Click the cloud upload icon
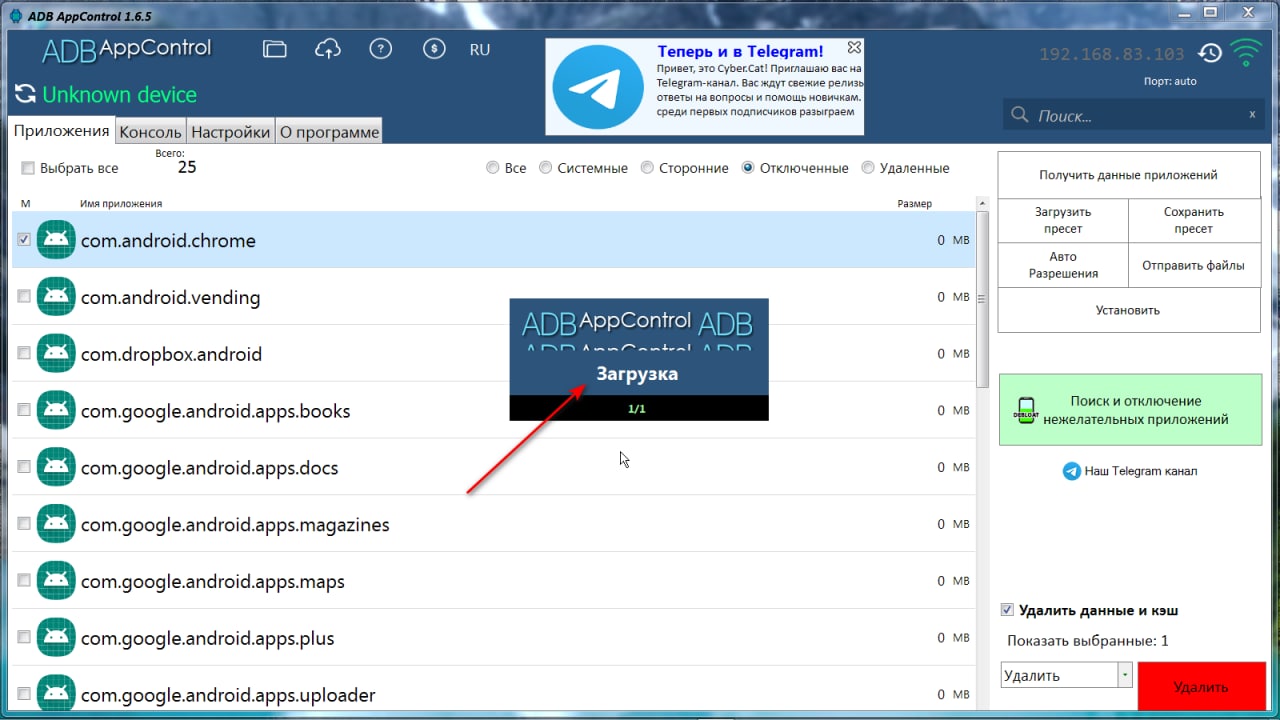 click(x=327, y=49)
